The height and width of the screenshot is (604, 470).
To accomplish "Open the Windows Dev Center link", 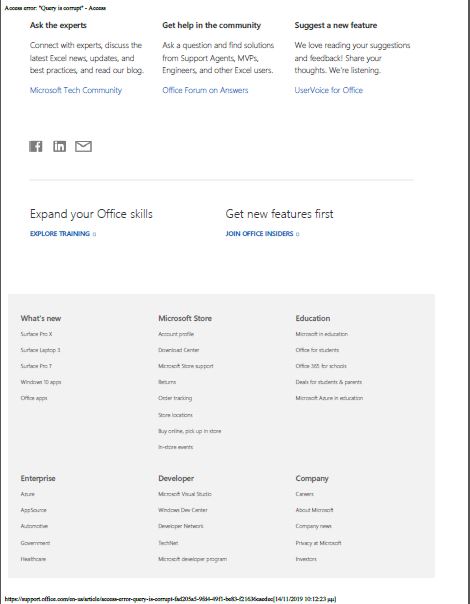I will [x=183, y=510].
